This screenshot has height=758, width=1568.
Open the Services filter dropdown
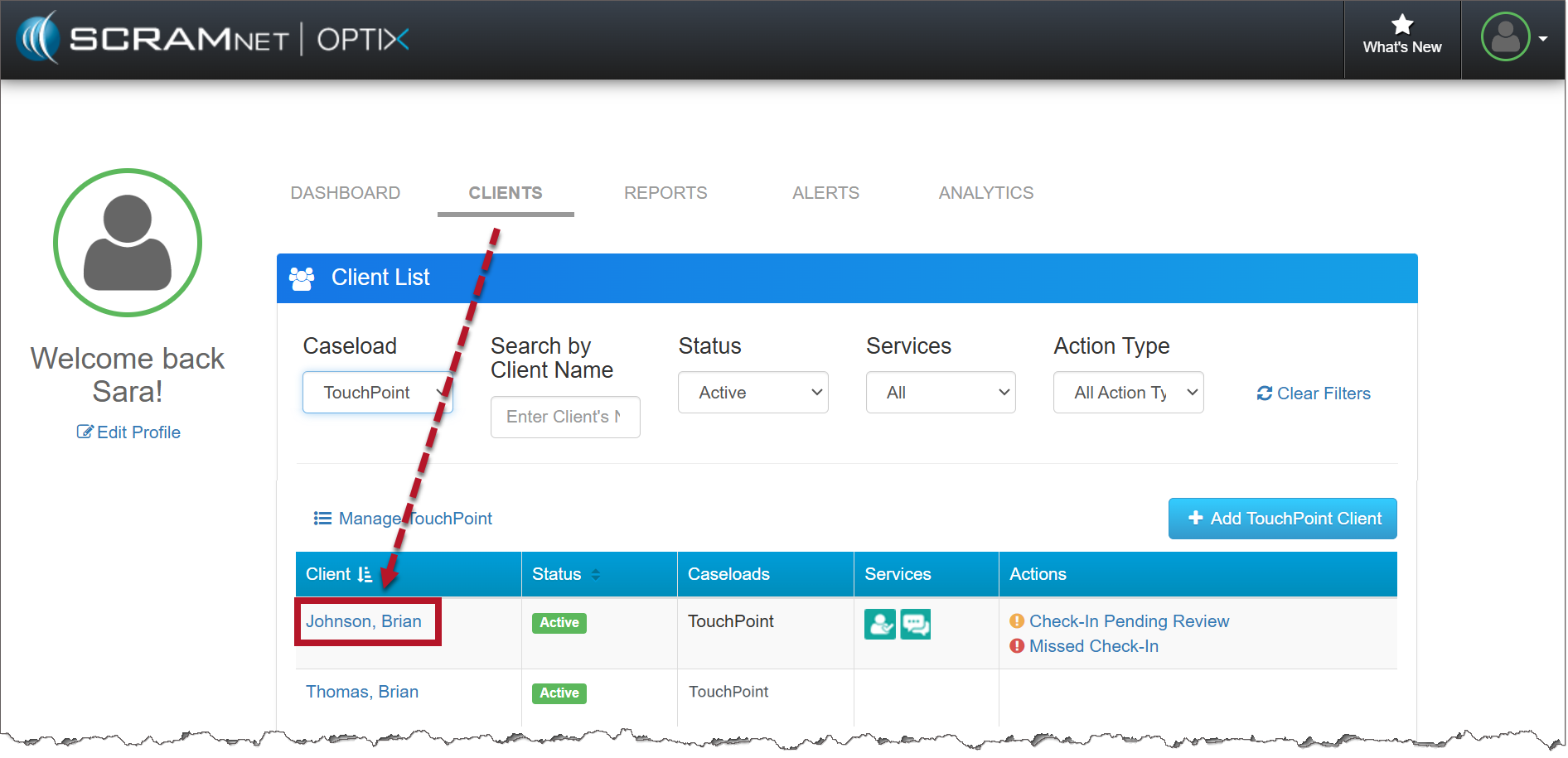pos(940,393)
